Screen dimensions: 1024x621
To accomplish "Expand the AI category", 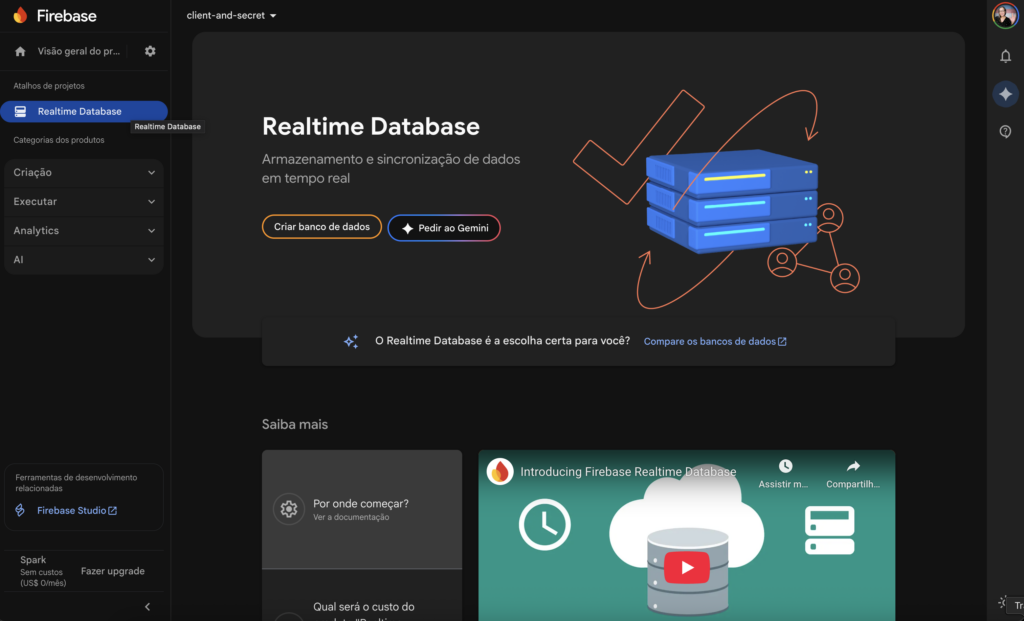I will point(84,260).
